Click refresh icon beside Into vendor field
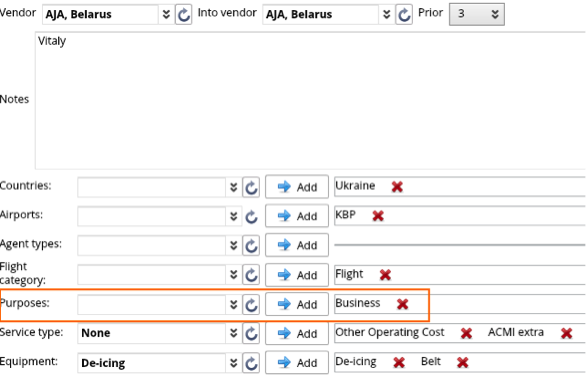Screen dimensions: 586x379 tap(404, 15)
